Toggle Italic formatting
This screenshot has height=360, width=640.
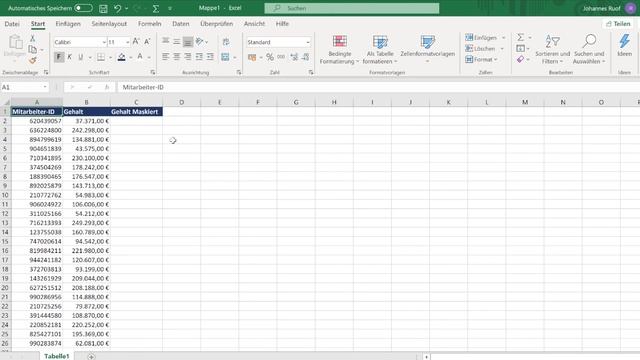click(69, 57)
